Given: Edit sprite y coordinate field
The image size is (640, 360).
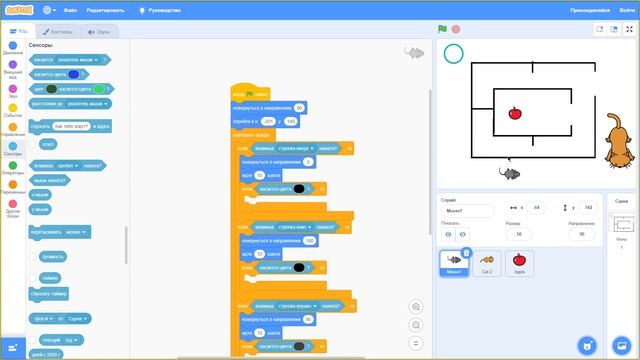Looking at the screenshot, I should pos(588,208).
